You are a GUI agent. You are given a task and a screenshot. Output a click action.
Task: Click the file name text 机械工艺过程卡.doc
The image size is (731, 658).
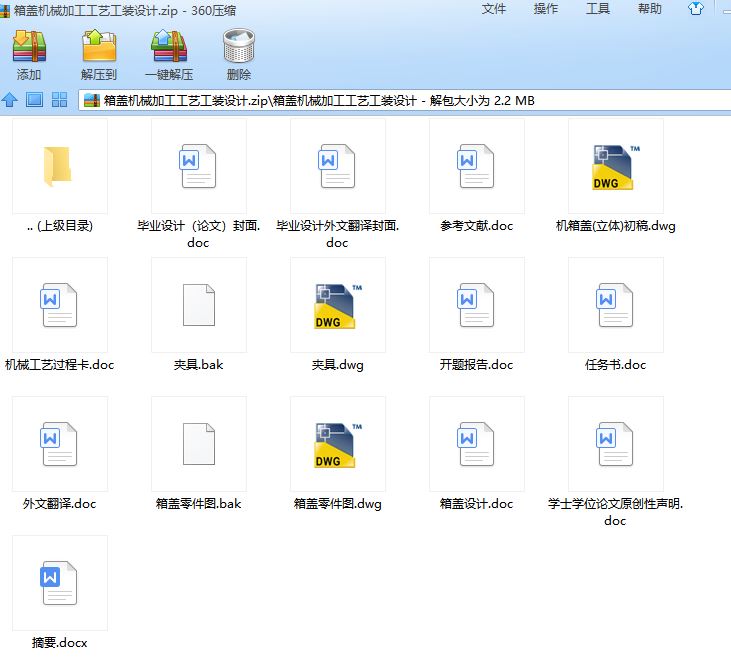click(59, 365)
